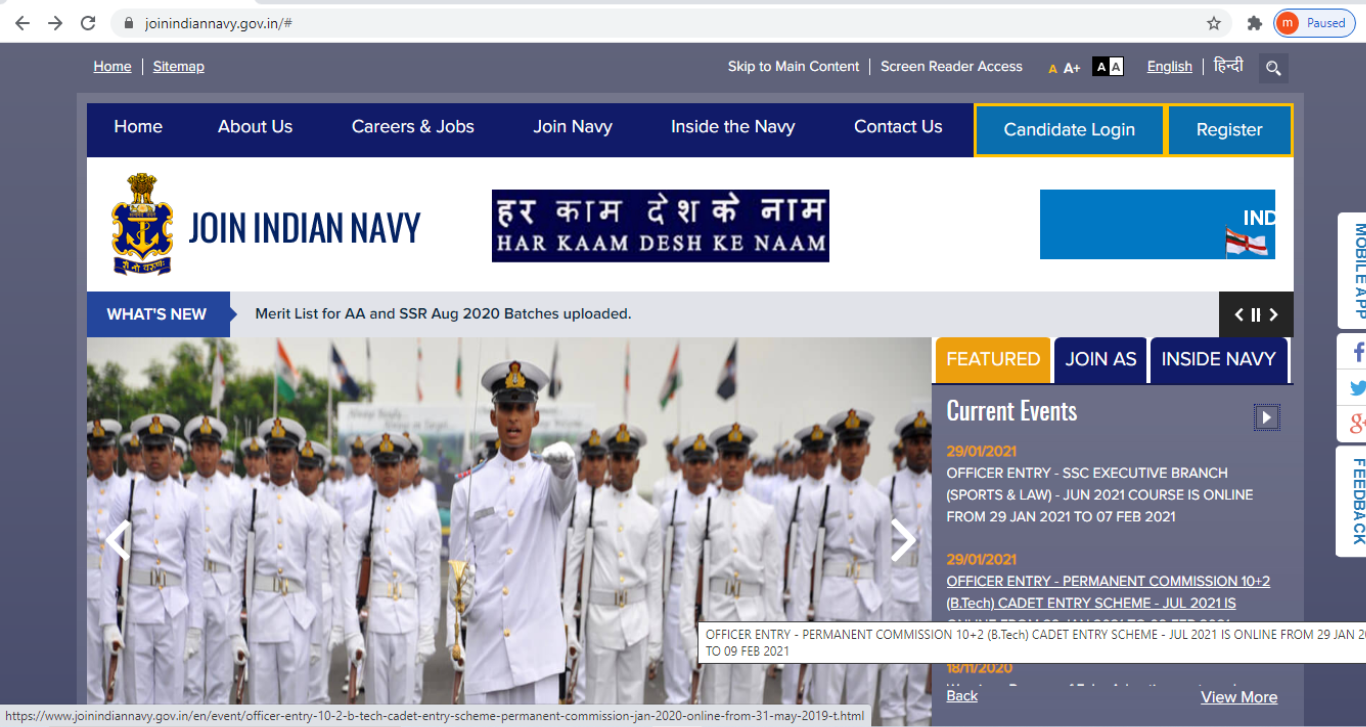1366x727 pixels.
Task: Open the Chrome profile 'Paused' button
Action: coord(1314,23)
